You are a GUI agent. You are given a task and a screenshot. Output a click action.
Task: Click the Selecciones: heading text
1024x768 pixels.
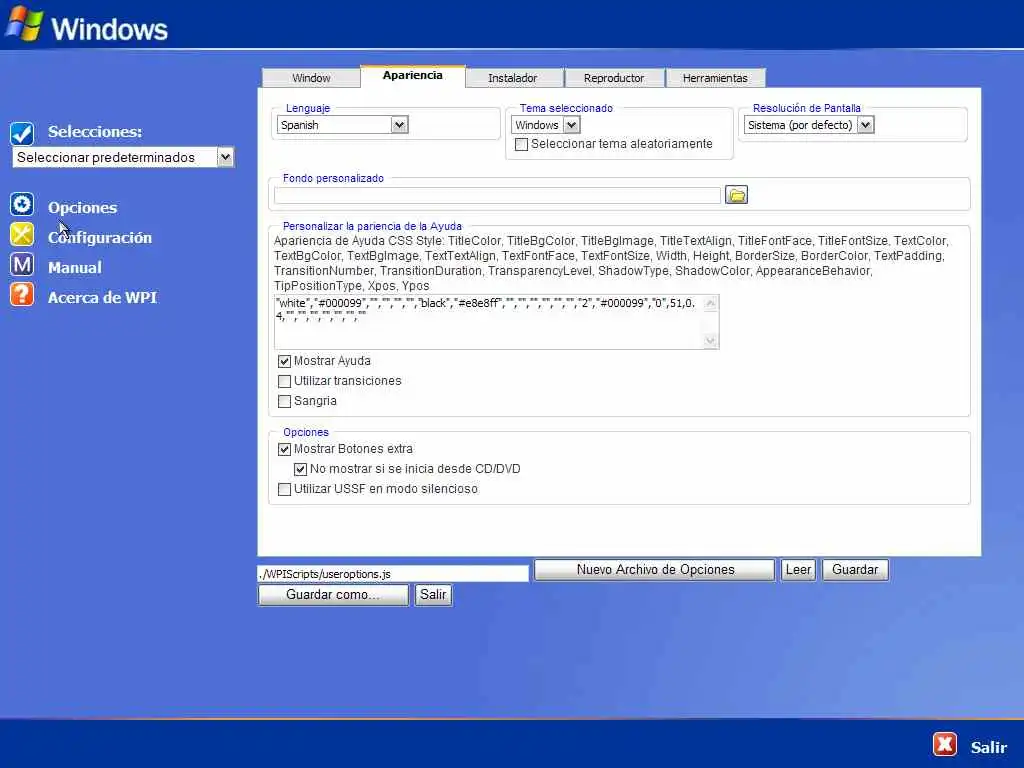pyautogui.click(x=95, y=131)
